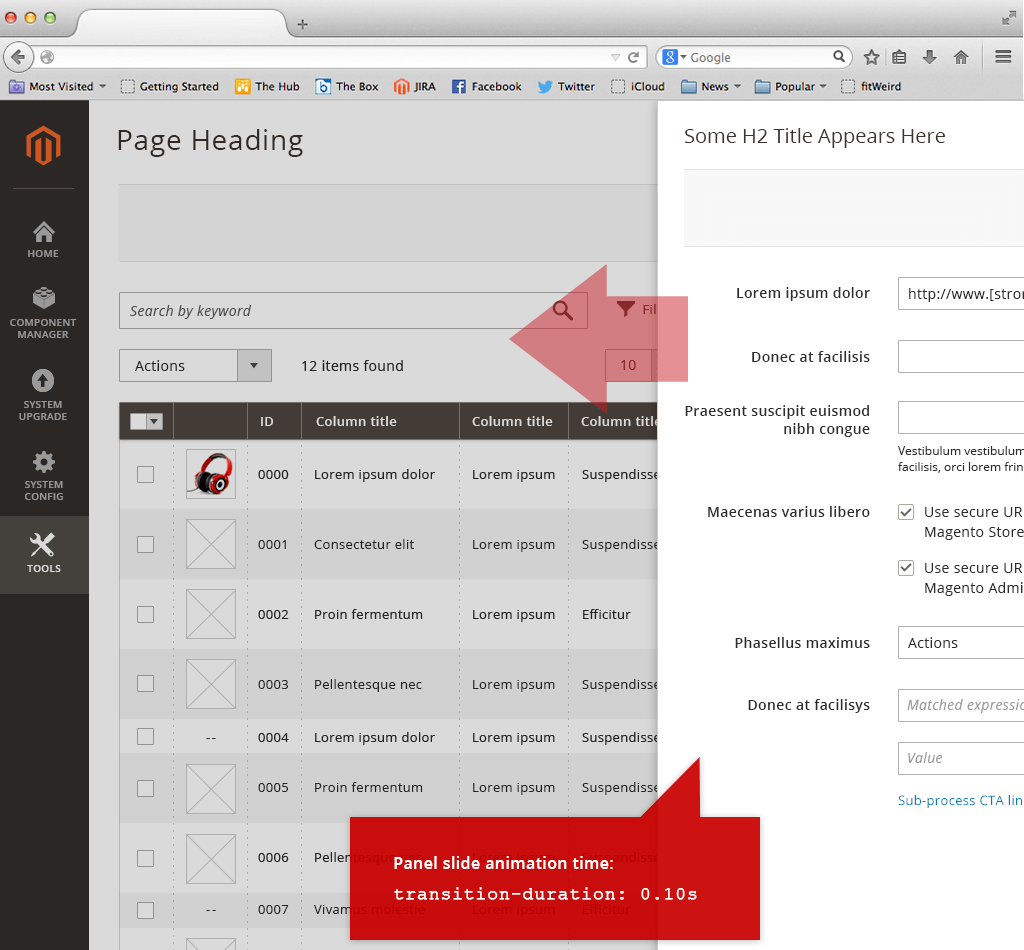Enable Use secure URLs for Magento Storefront

(906, 511)
